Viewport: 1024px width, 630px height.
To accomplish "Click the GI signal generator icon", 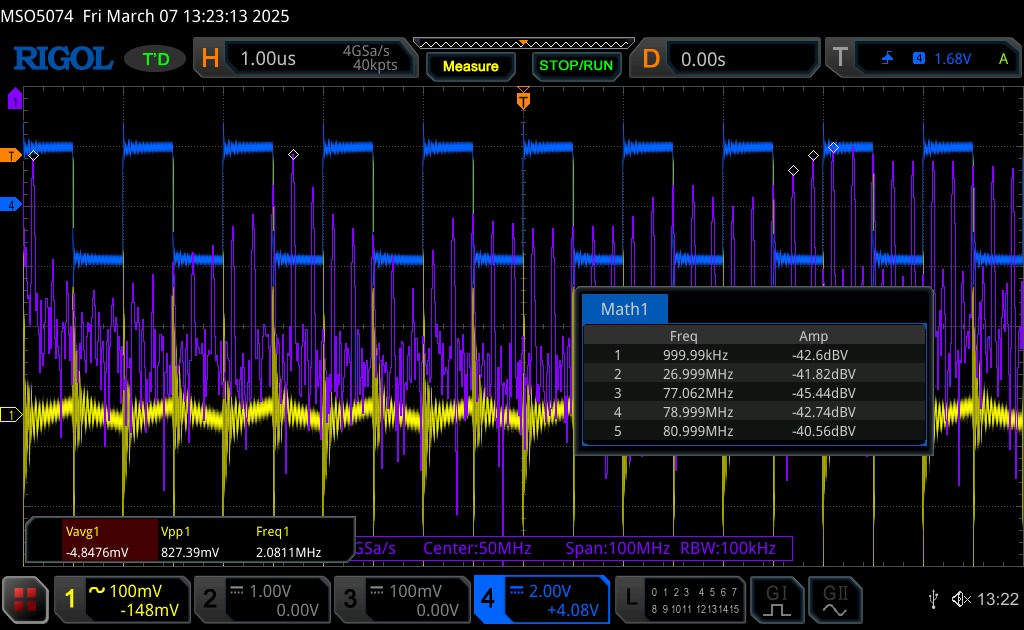I will tap(777, 599).
